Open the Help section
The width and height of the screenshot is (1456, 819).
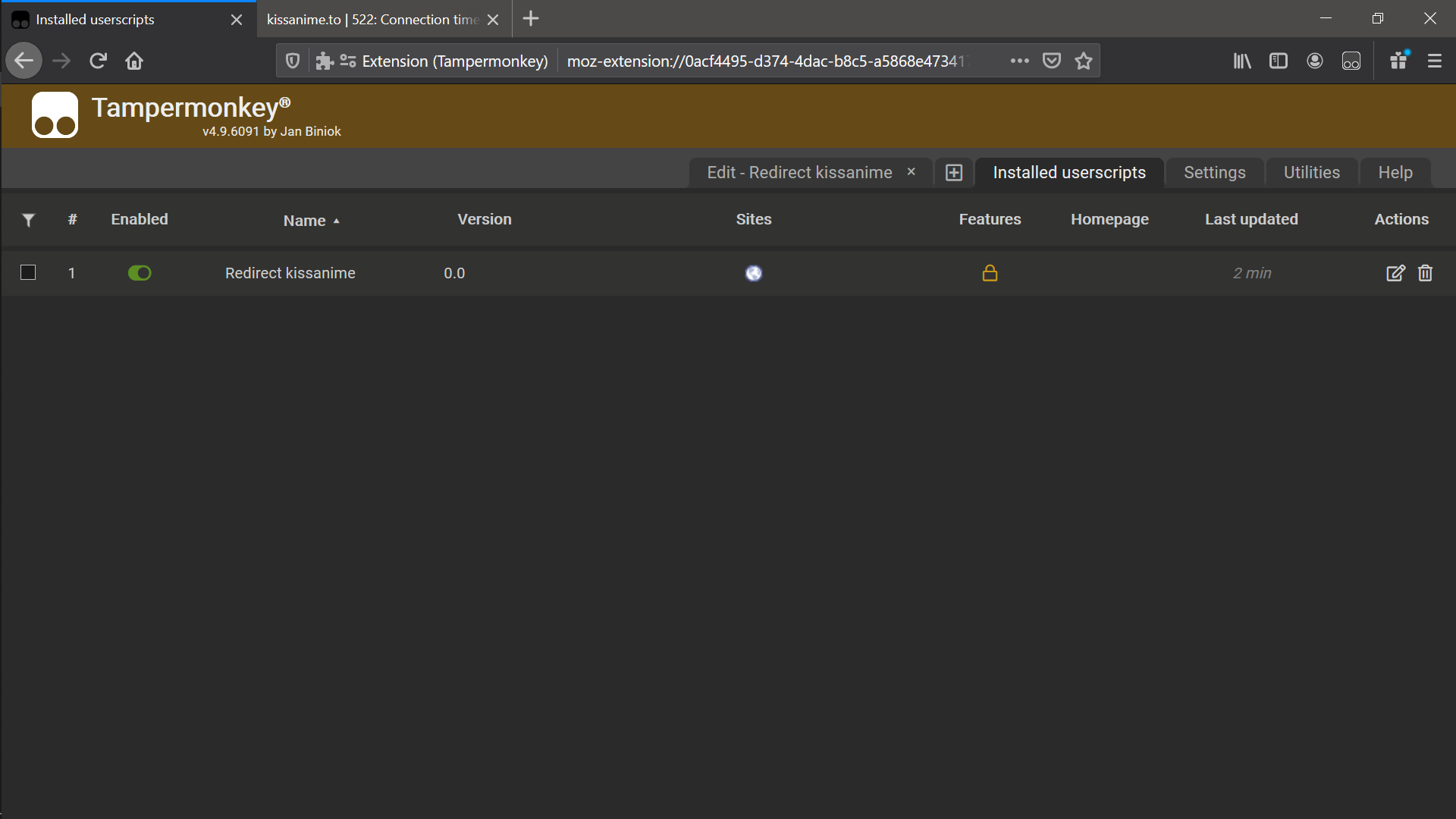coord(1395,172)
